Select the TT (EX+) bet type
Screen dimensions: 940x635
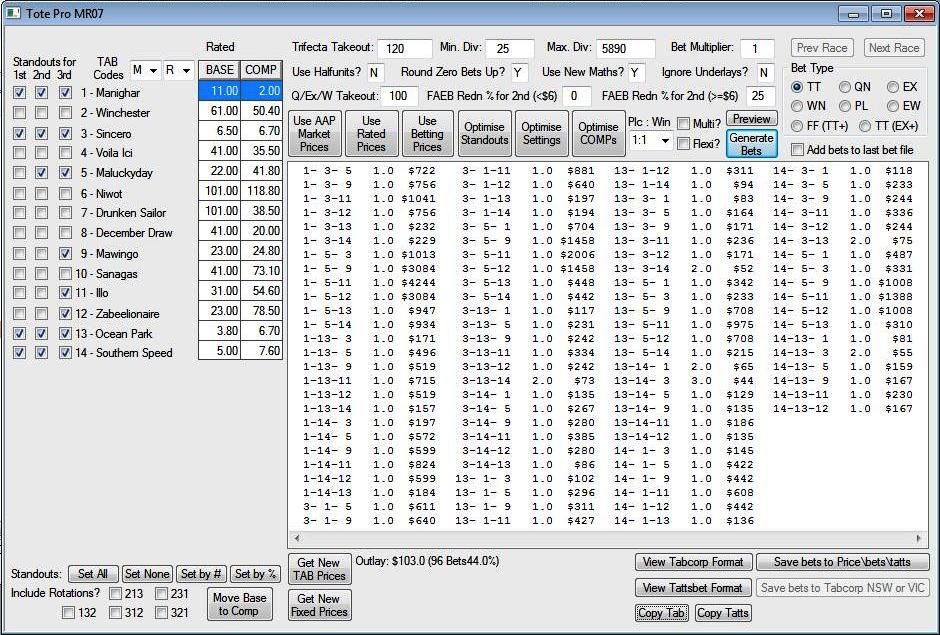click(864, 126)
